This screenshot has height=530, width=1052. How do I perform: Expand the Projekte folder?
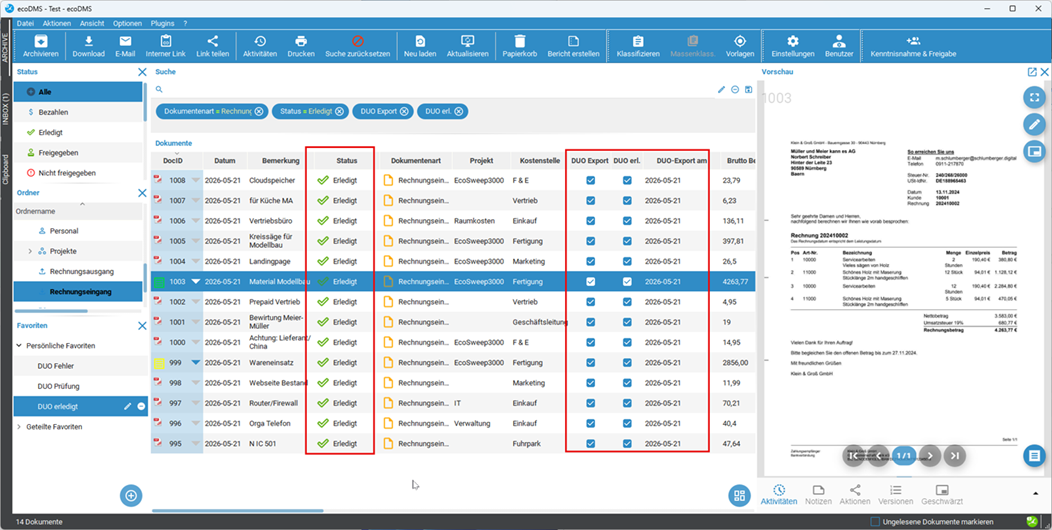click(x=30, y=251)
